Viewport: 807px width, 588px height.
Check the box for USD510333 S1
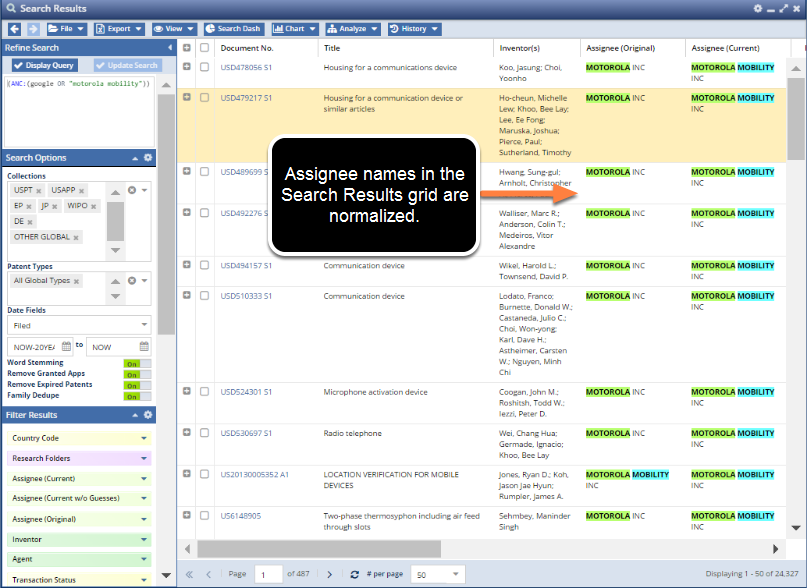click(x=204, y=296)
